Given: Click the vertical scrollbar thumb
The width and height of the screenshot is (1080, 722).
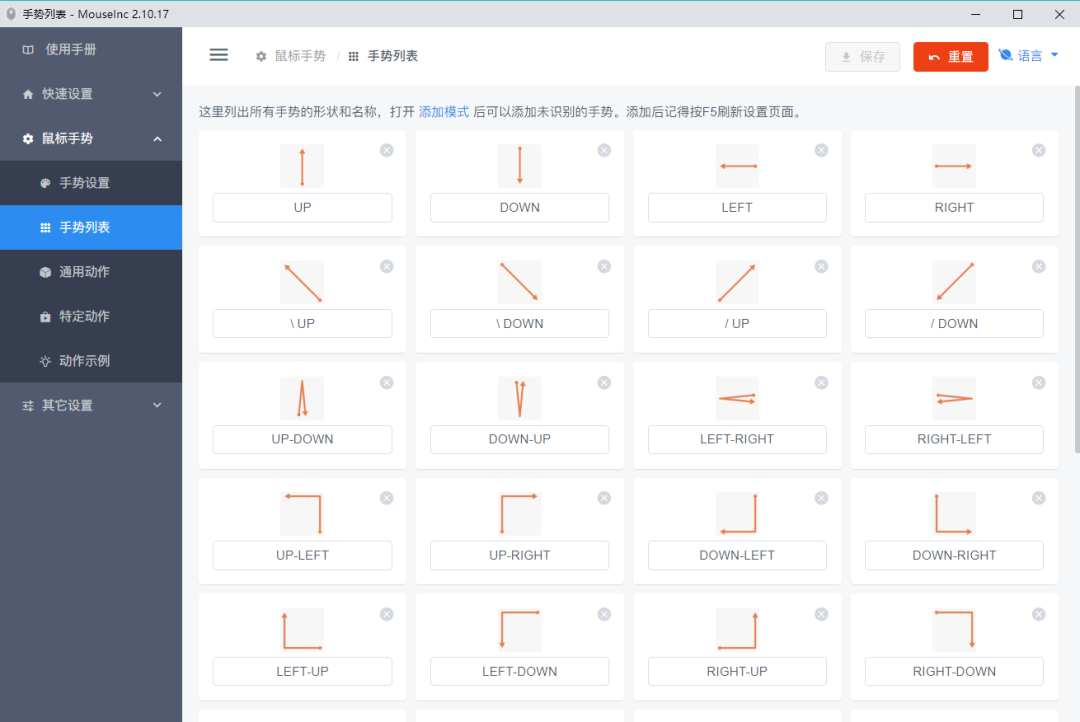Looking at the screenshot, I should click(x=1077, y=270).
